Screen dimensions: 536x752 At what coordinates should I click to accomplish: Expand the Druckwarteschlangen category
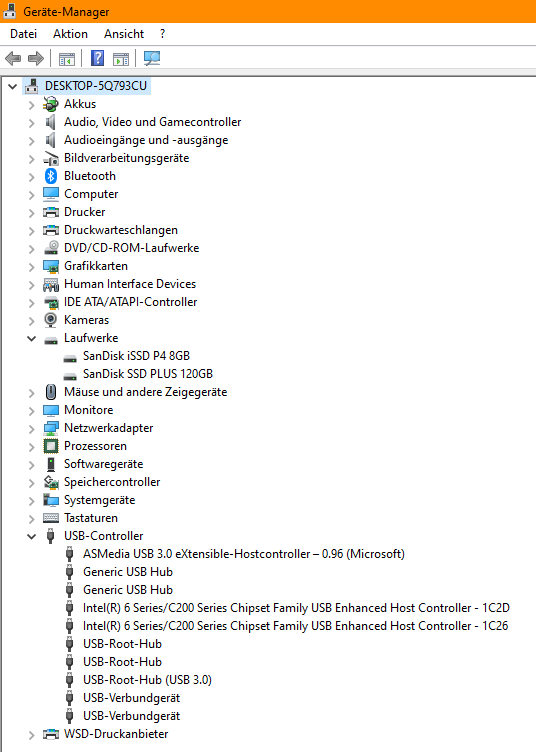point(32,231)
